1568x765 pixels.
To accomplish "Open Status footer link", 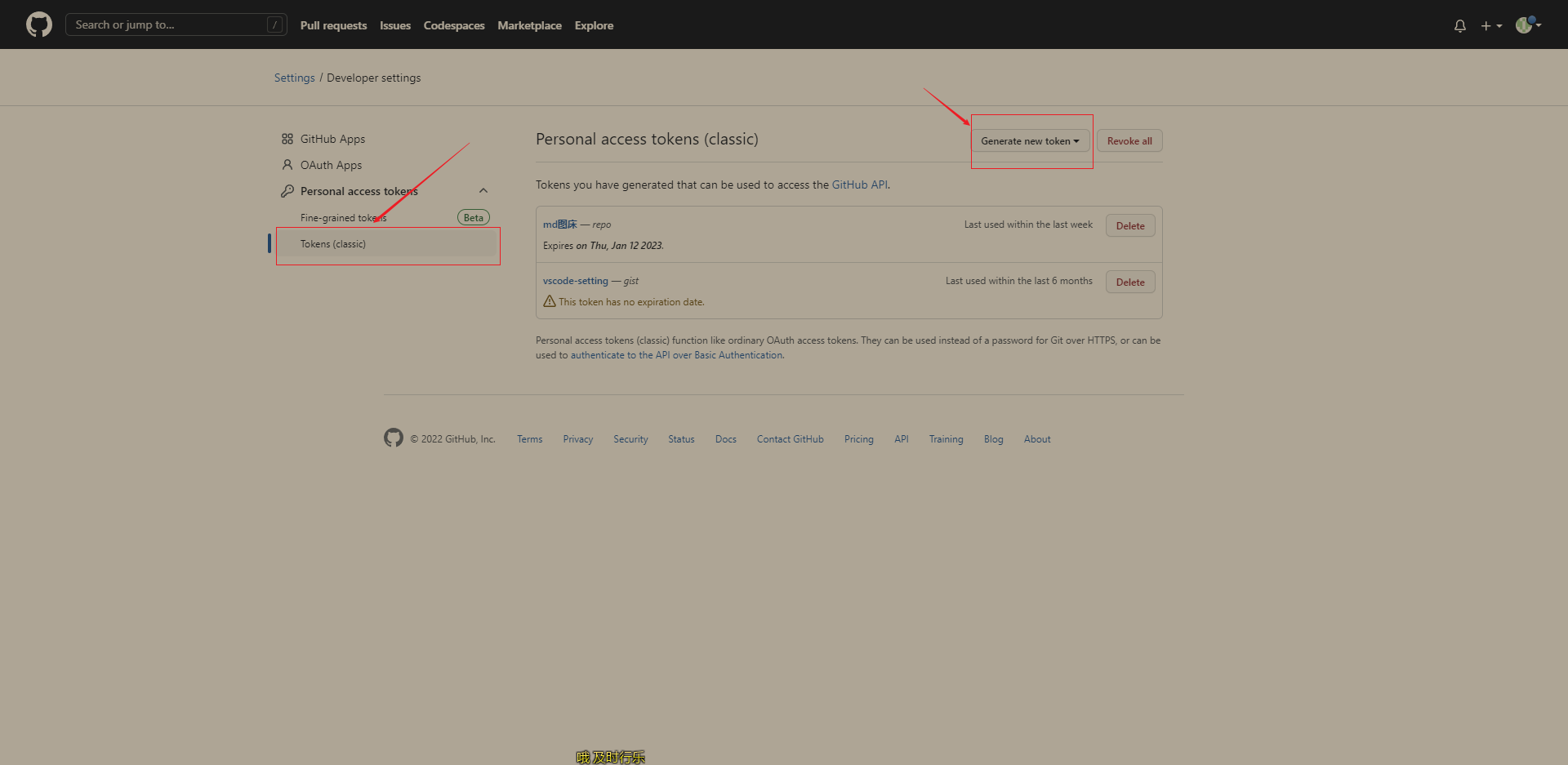I will tap(681, 439).
